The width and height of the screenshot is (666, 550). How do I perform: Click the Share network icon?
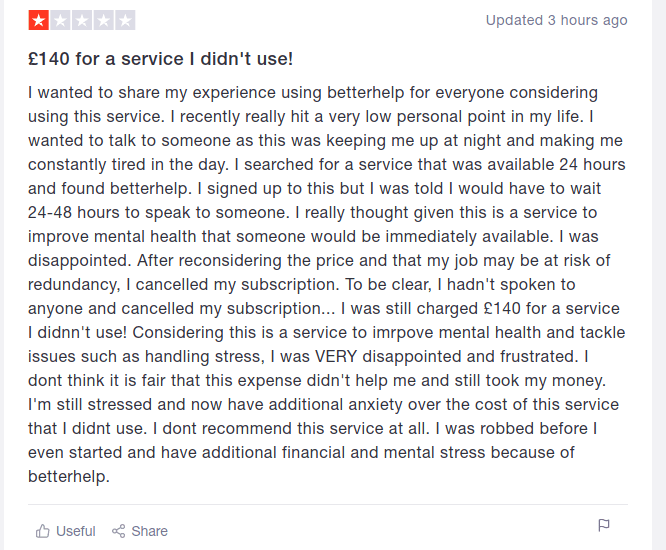119,531
